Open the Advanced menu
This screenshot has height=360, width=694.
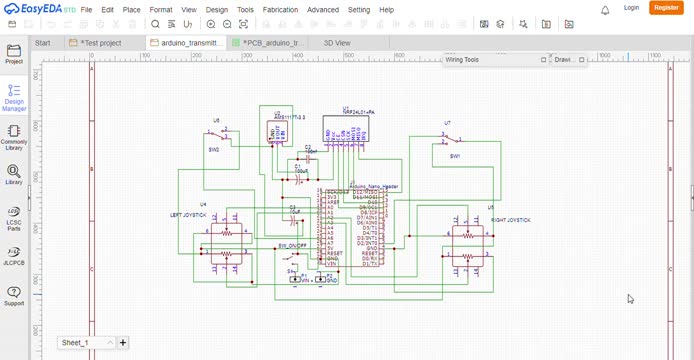point(323,10)
